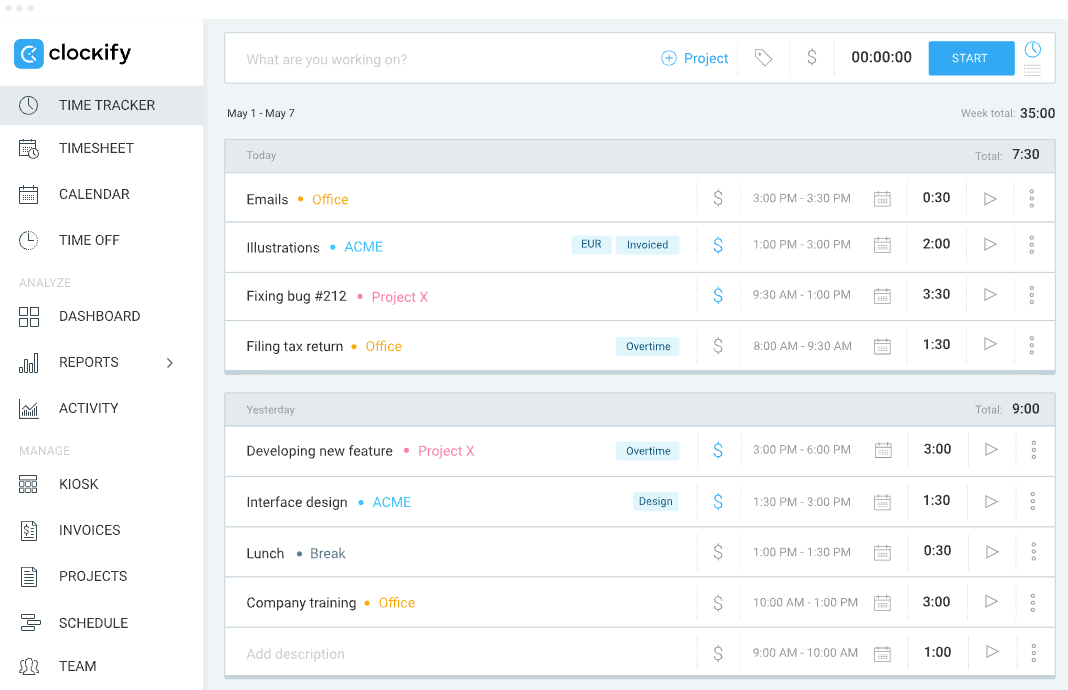Open date picker for the Emails entry
1068x690 pixels.
pos(882,199)
